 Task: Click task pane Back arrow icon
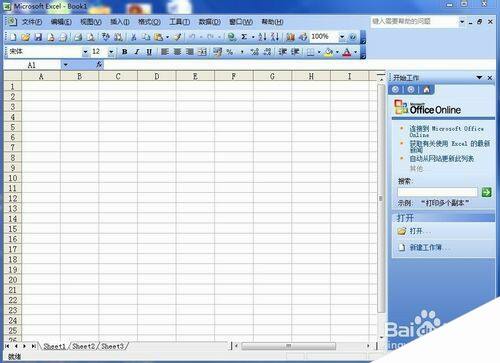pyautogui.click(x=395, y=89)
